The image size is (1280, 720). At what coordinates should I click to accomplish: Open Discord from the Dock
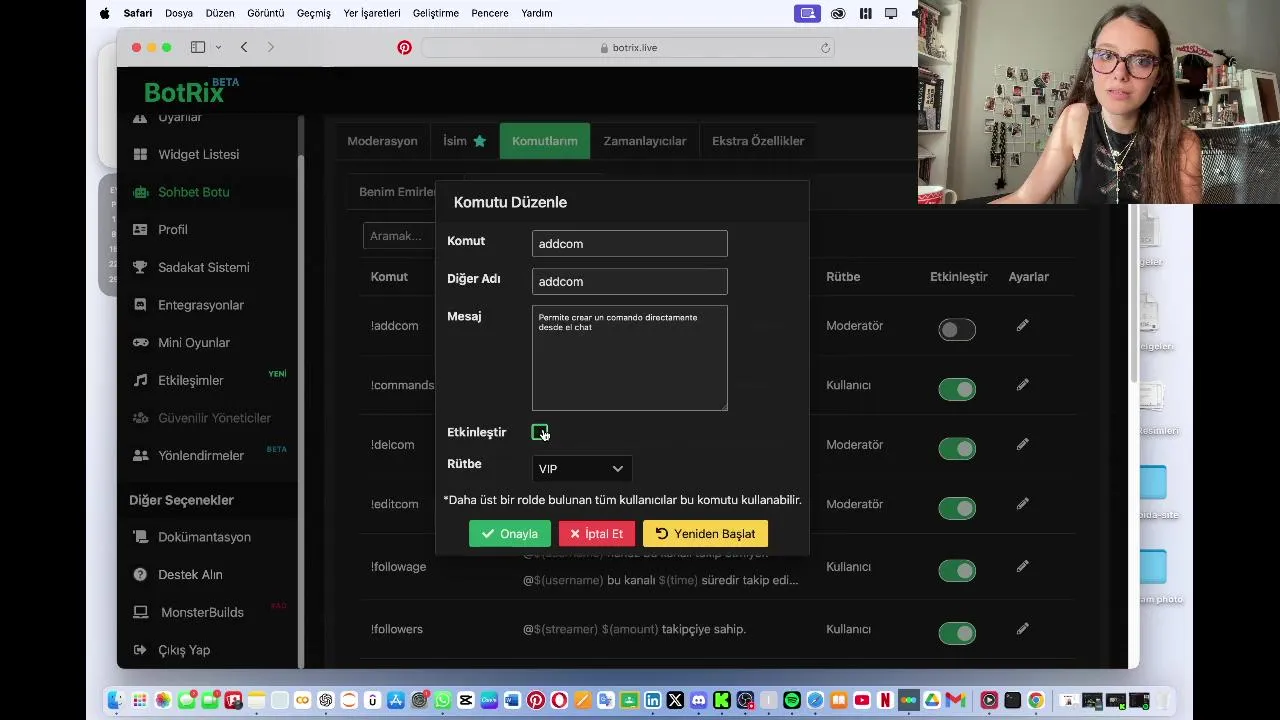click(x=699, y=700)
